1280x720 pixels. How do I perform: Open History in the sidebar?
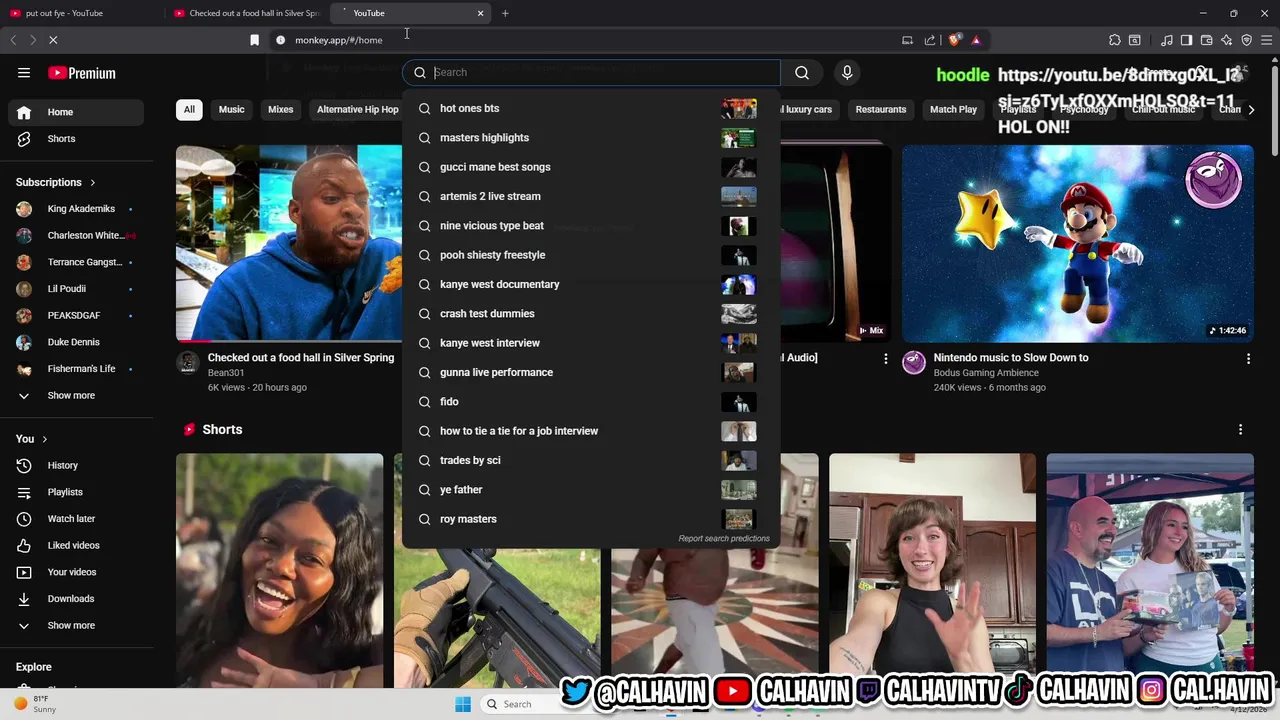coord(76,465)
